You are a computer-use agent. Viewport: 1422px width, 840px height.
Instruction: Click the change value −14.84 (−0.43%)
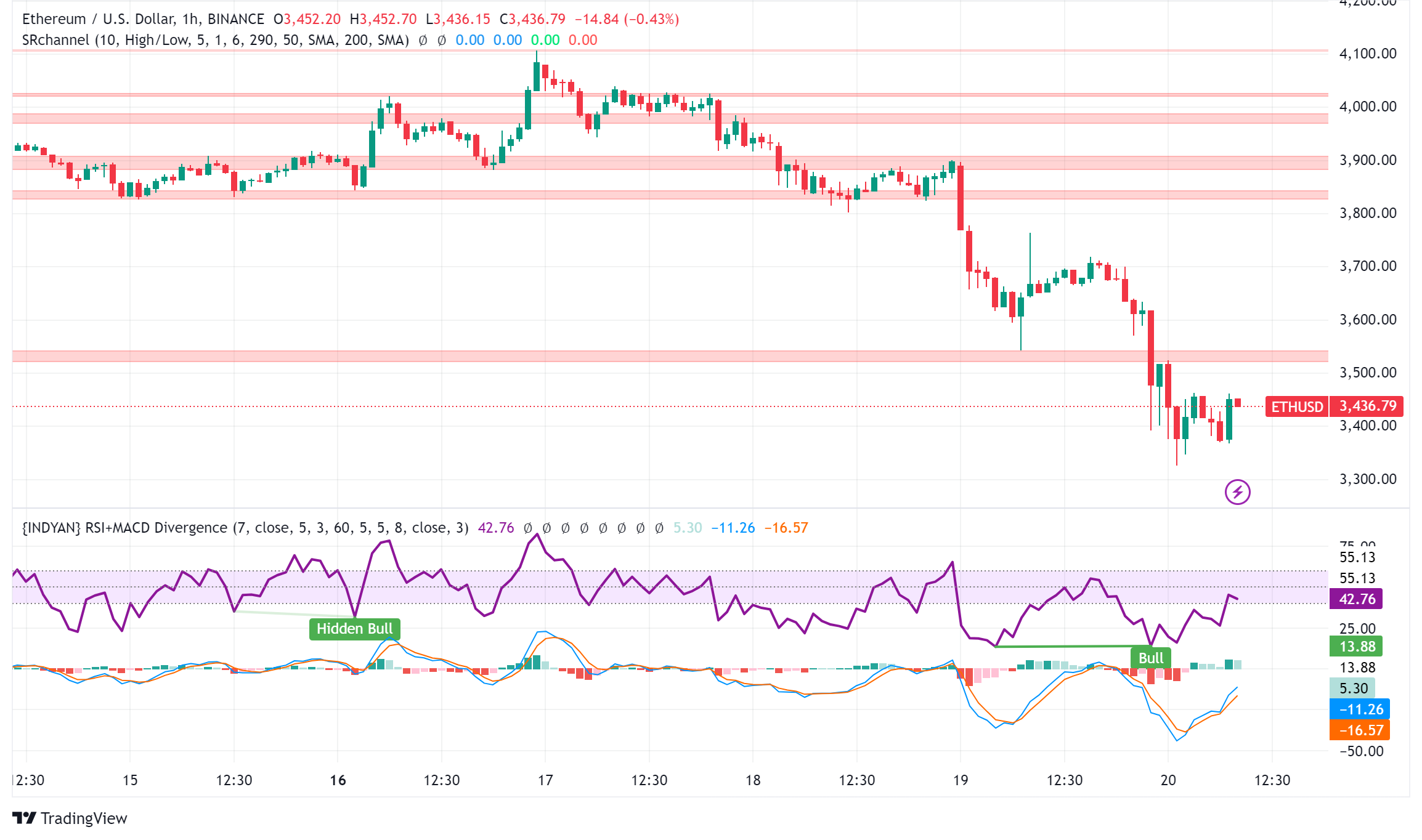tap(627, 19)
